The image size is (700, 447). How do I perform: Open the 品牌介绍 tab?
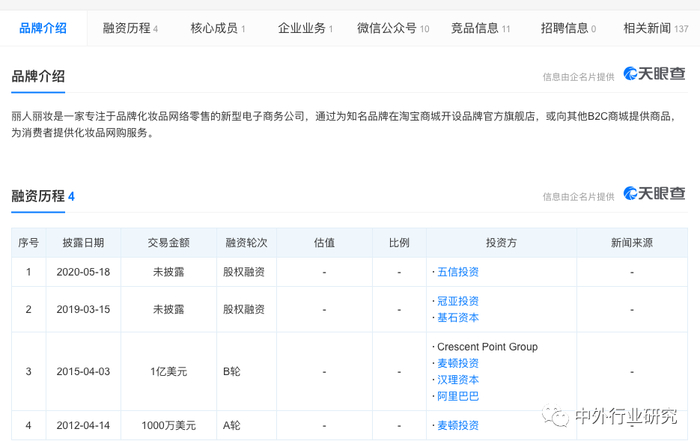[x=43, y=28]
